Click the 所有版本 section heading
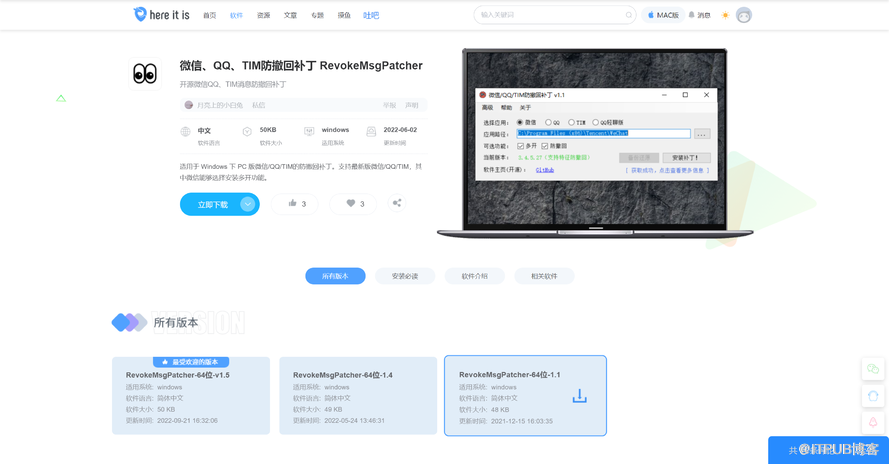Viewport: 889px width, 464px height. (x=176, y=323)
